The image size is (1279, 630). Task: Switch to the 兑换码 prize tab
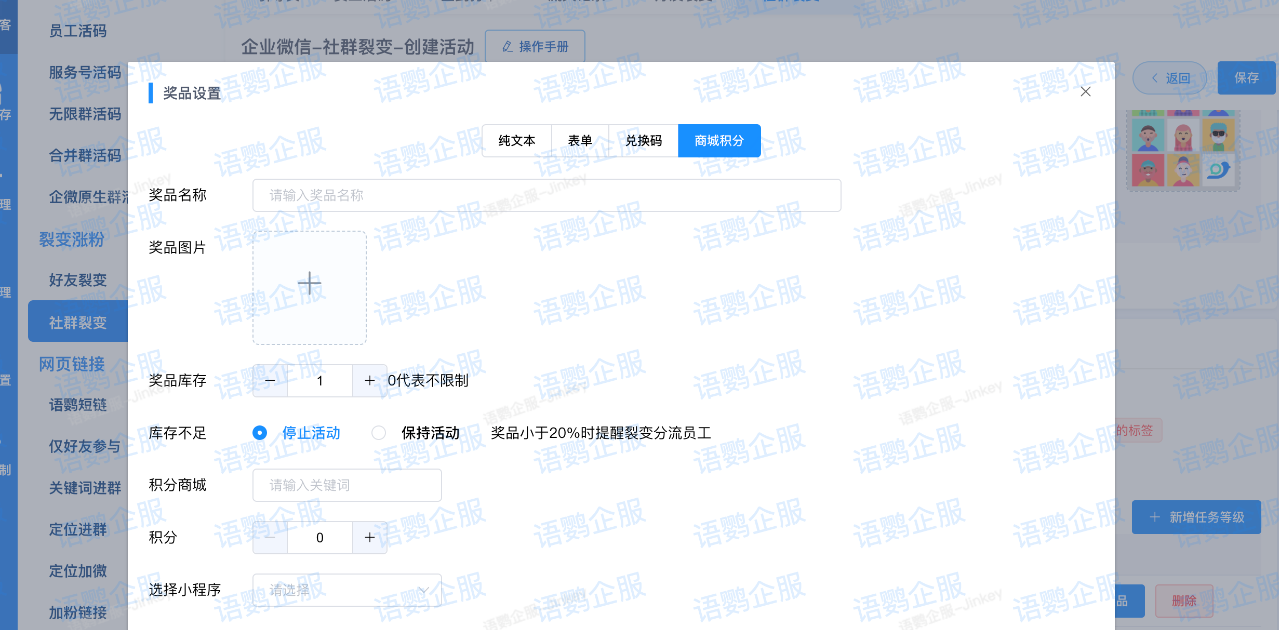[643, 141]
